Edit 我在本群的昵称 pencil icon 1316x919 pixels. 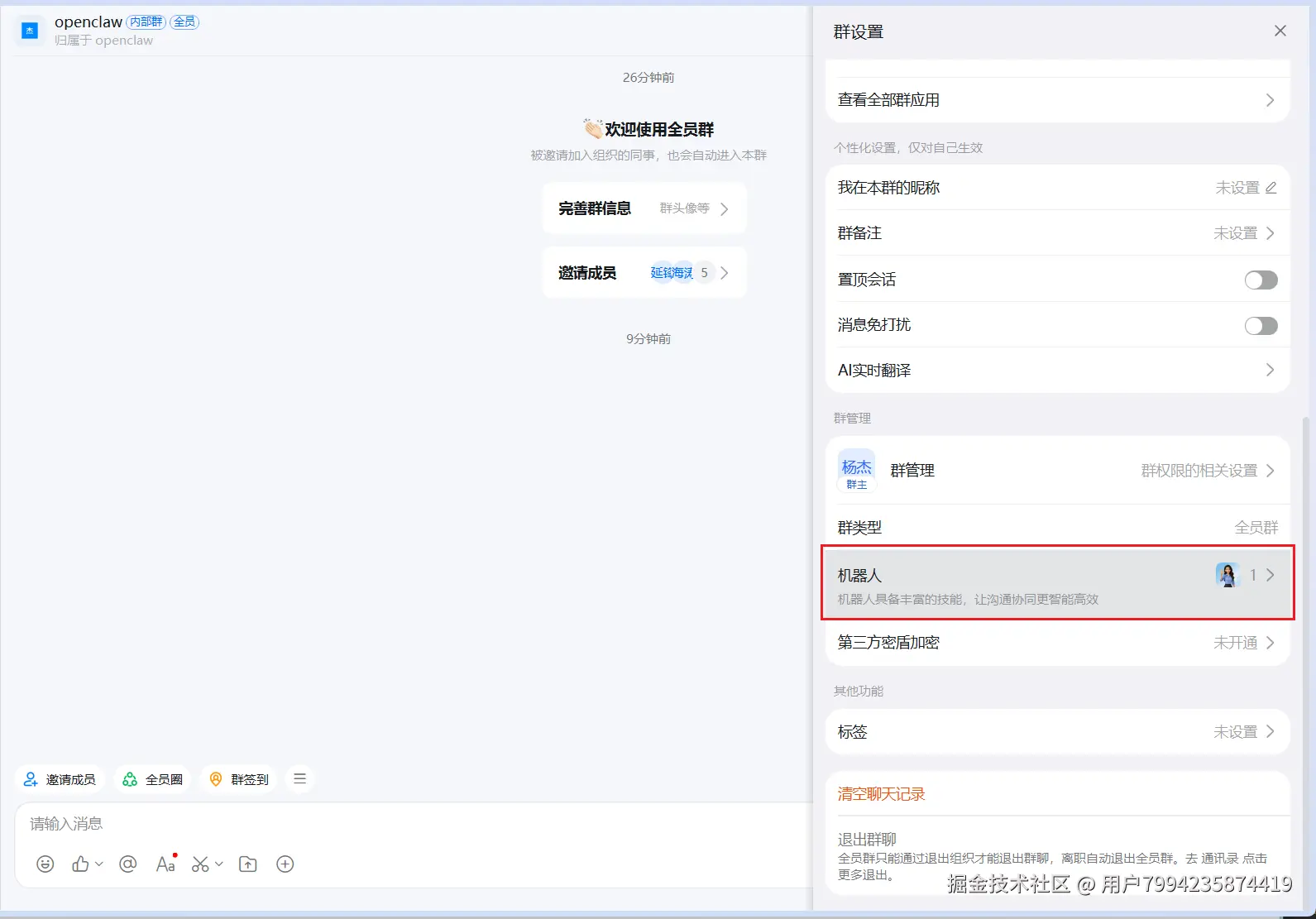coord(1271,188)
